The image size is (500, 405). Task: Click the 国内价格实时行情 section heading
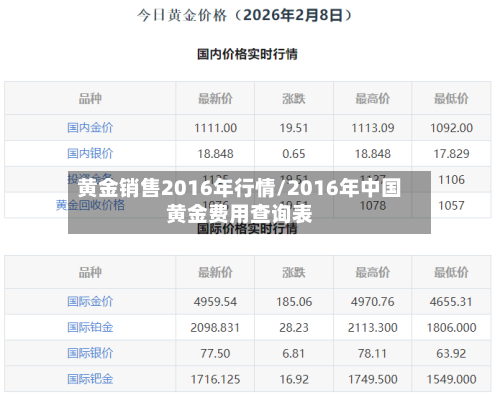point(247,54)
